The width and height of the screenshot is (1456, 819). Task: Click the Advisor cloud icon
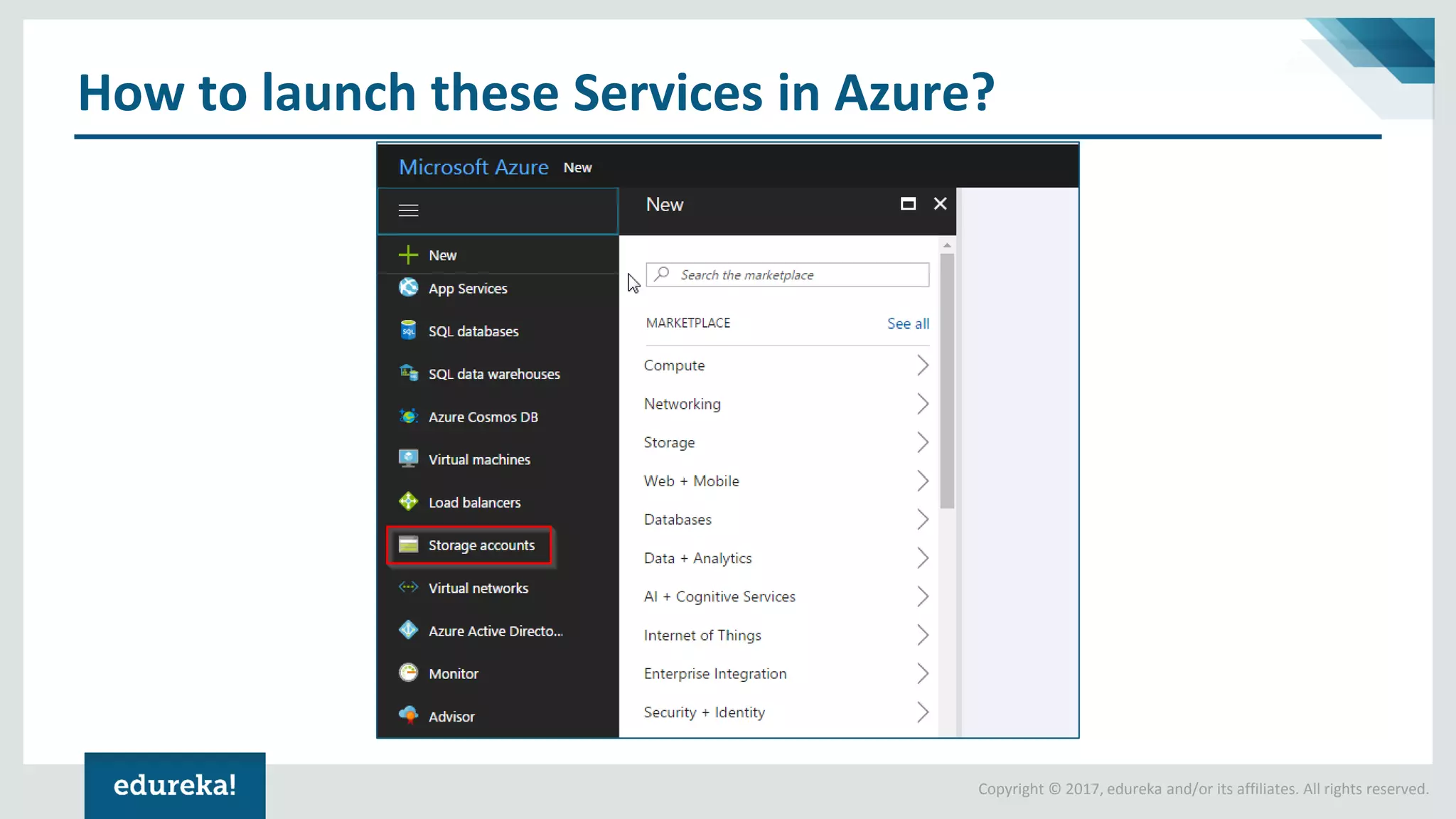pos(408,715)
